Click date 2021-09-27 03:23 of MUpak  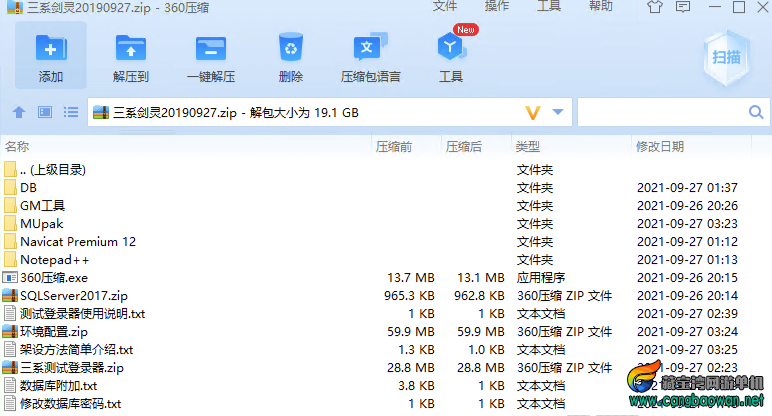tap(687, 224)
